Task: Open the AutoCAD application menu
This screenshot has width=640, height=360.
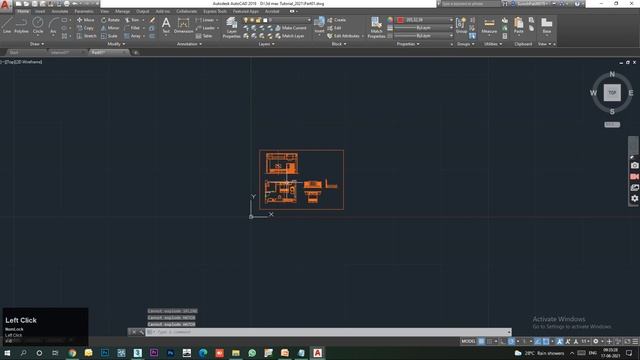Action: [x=5, y=5]
